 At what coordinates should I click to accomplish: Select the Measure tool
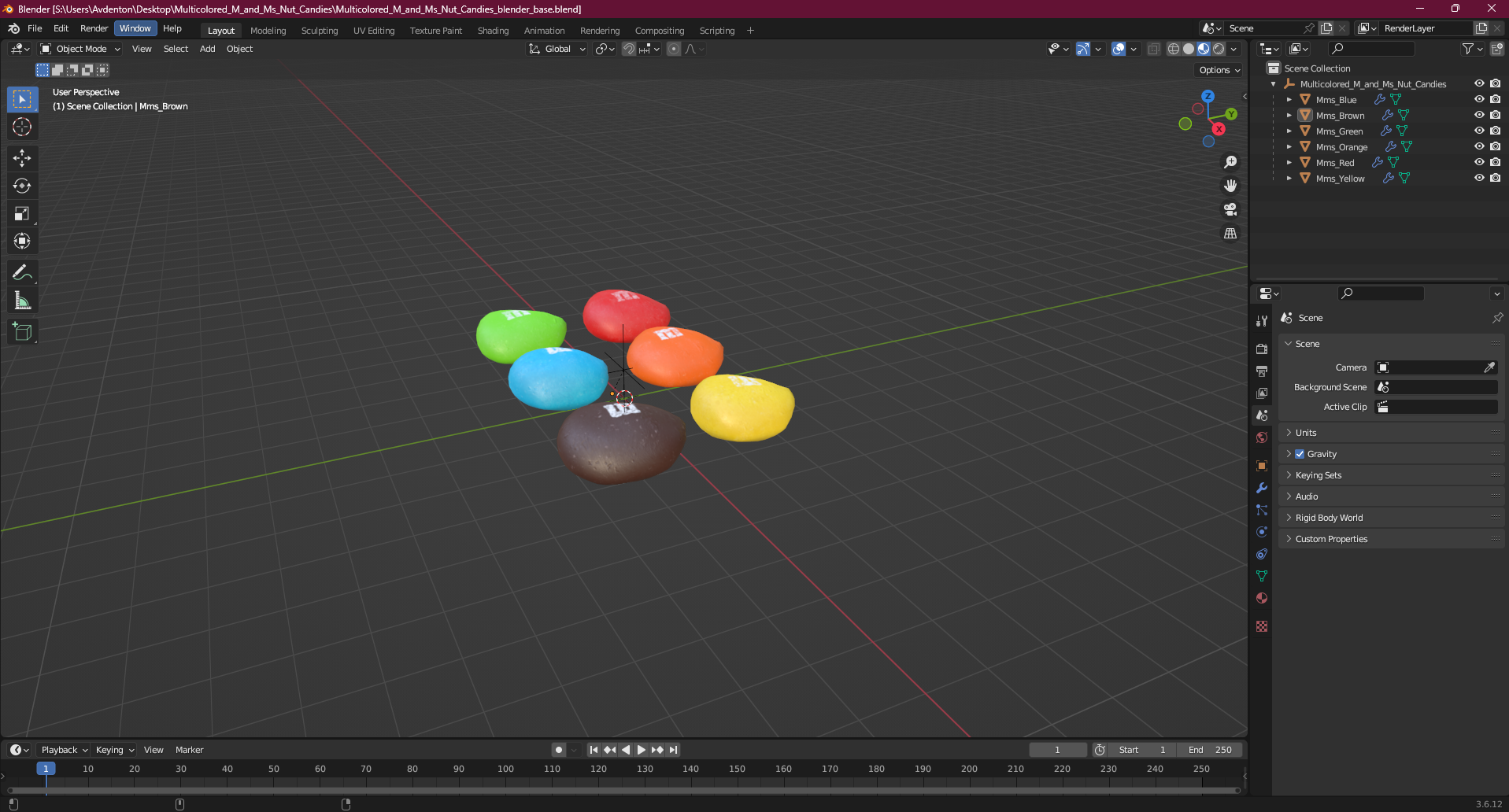22,301
